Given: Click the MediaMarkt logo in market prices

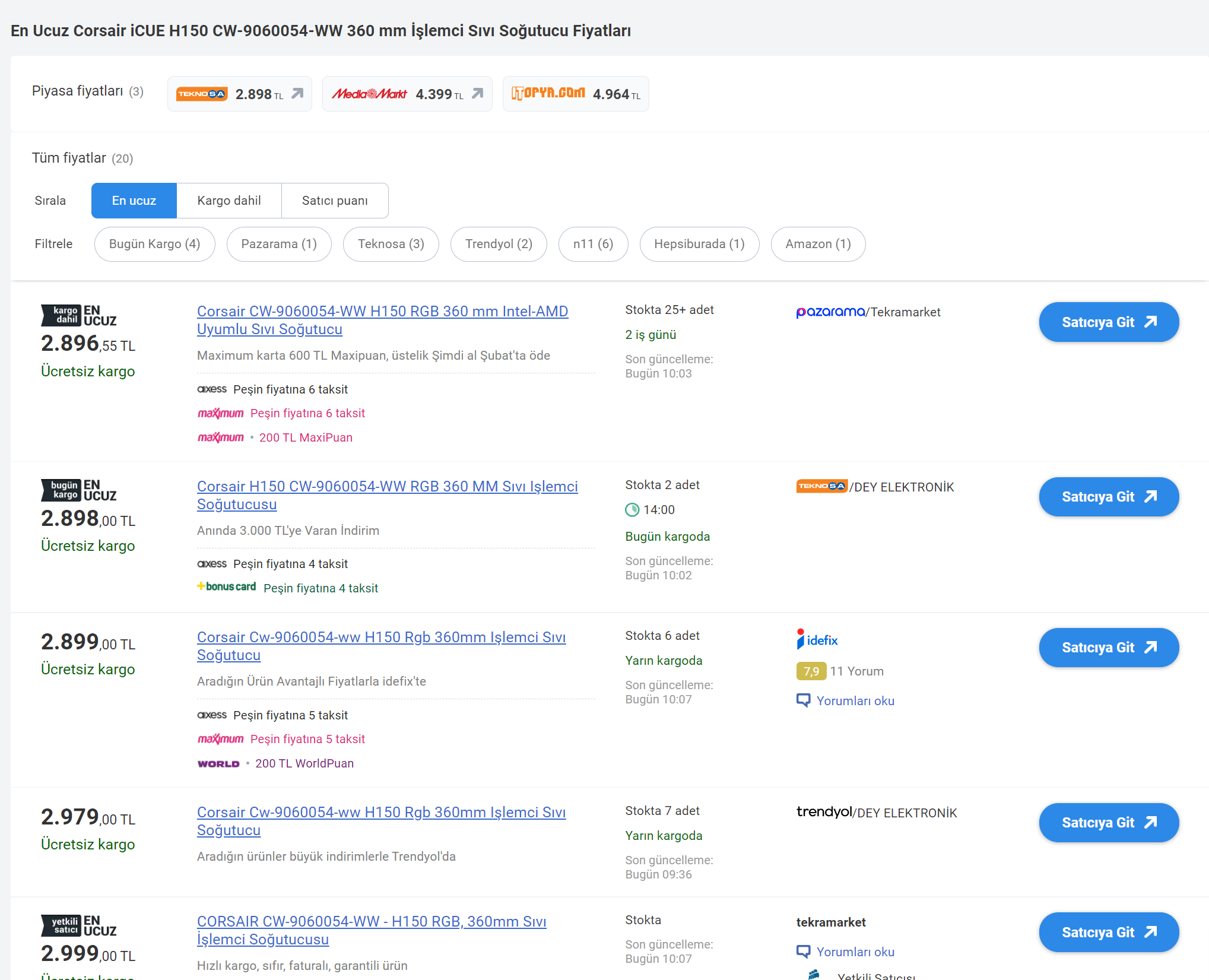Looking at the screenshot, I should (369, 94).
